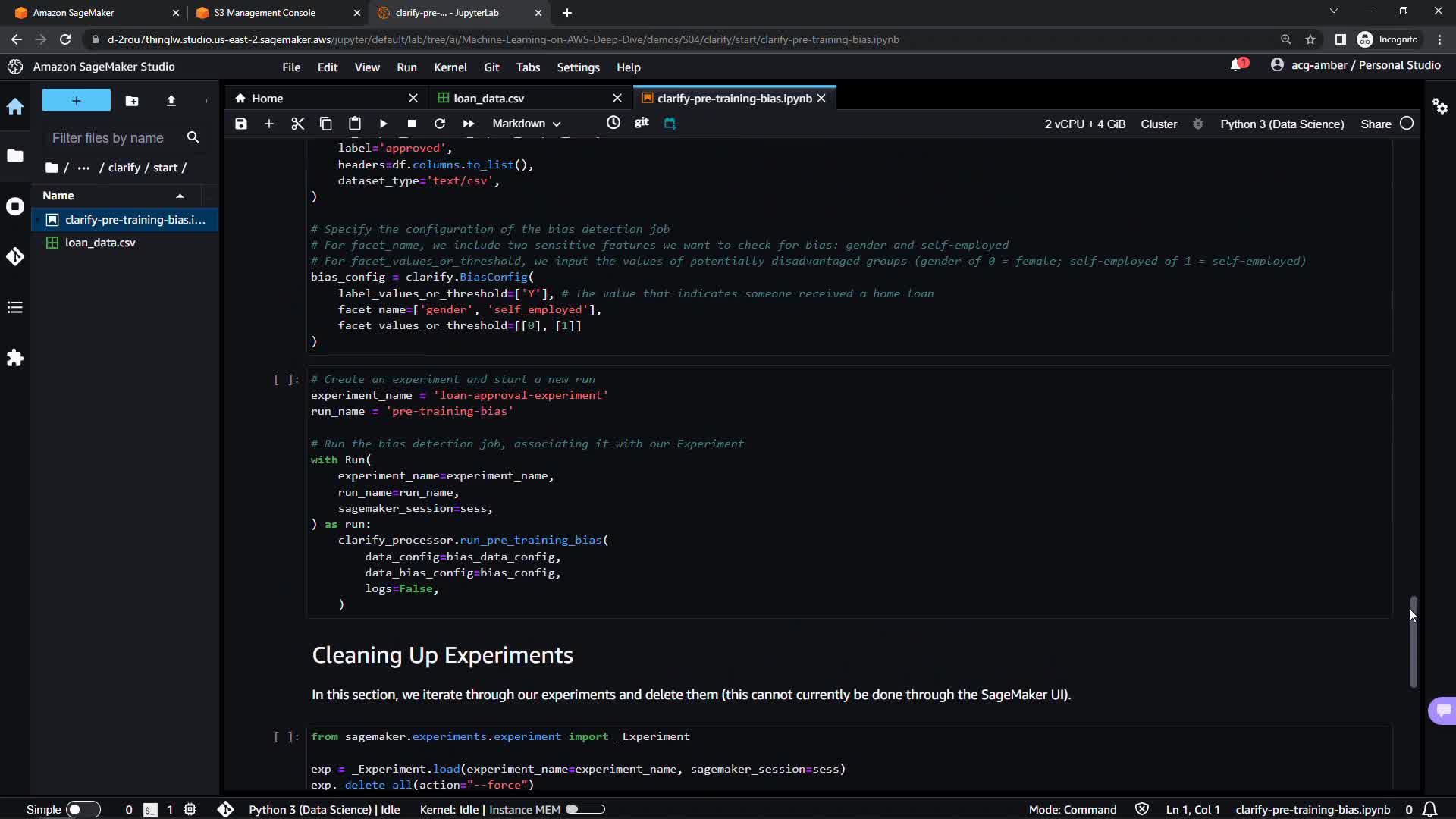Open the Git sidebar panel

click(15, 257)
